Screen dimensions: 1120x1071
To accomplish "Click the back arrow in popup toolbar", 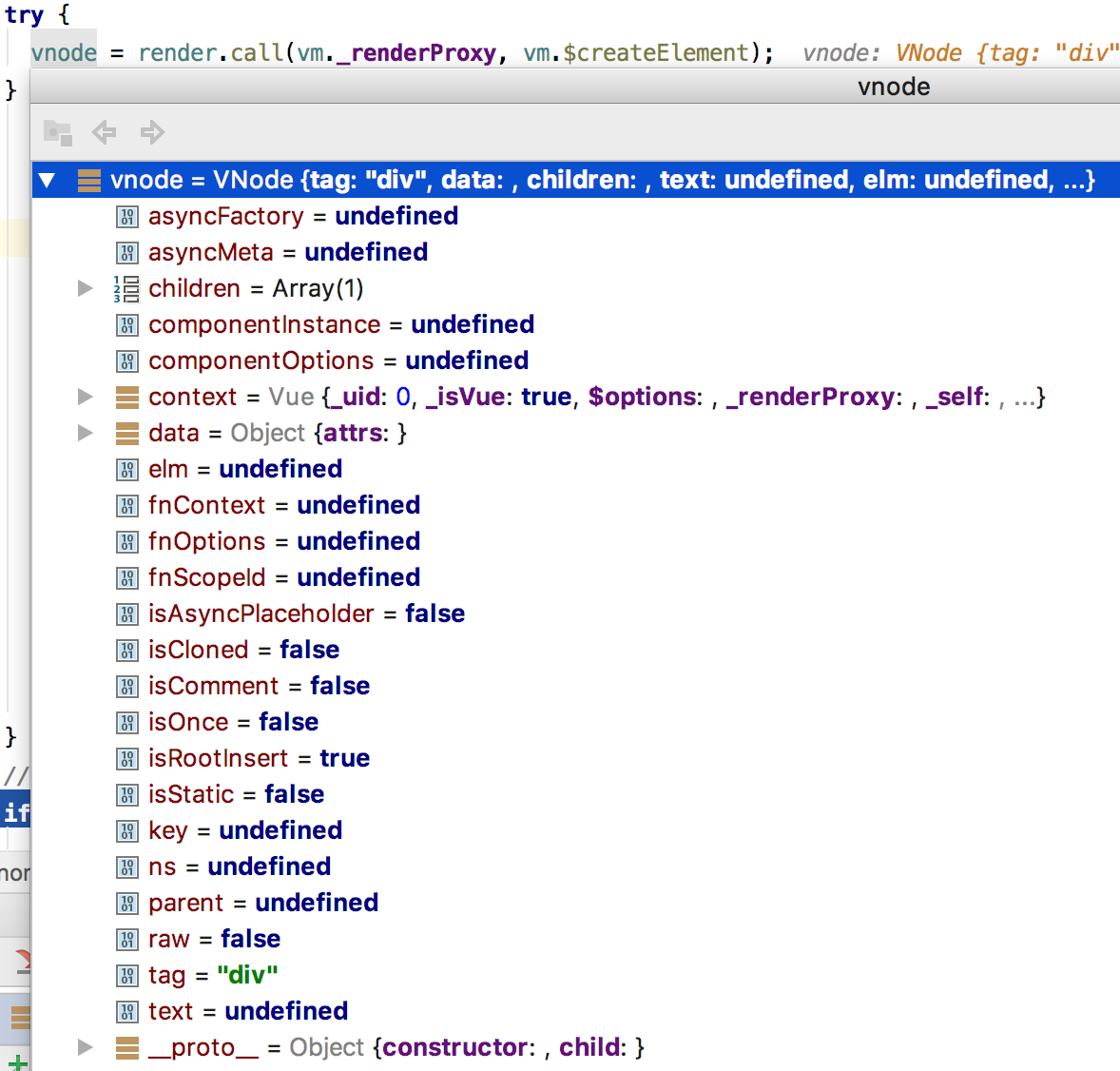I will 104,132.
